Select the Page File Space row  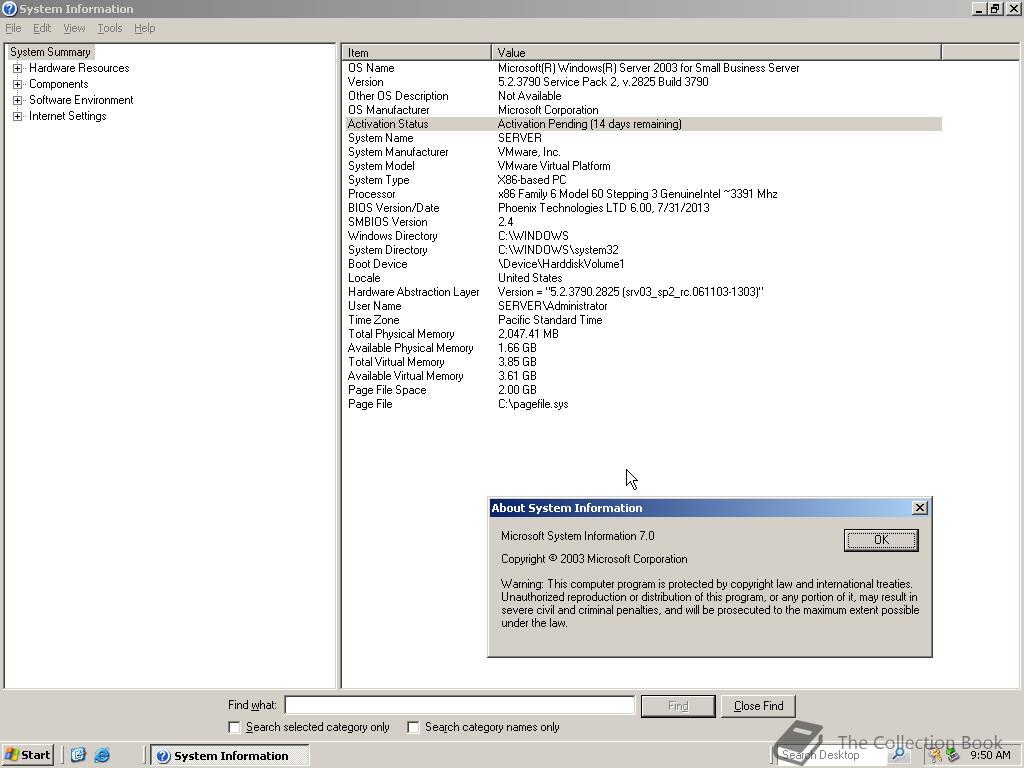click(643, 391)
